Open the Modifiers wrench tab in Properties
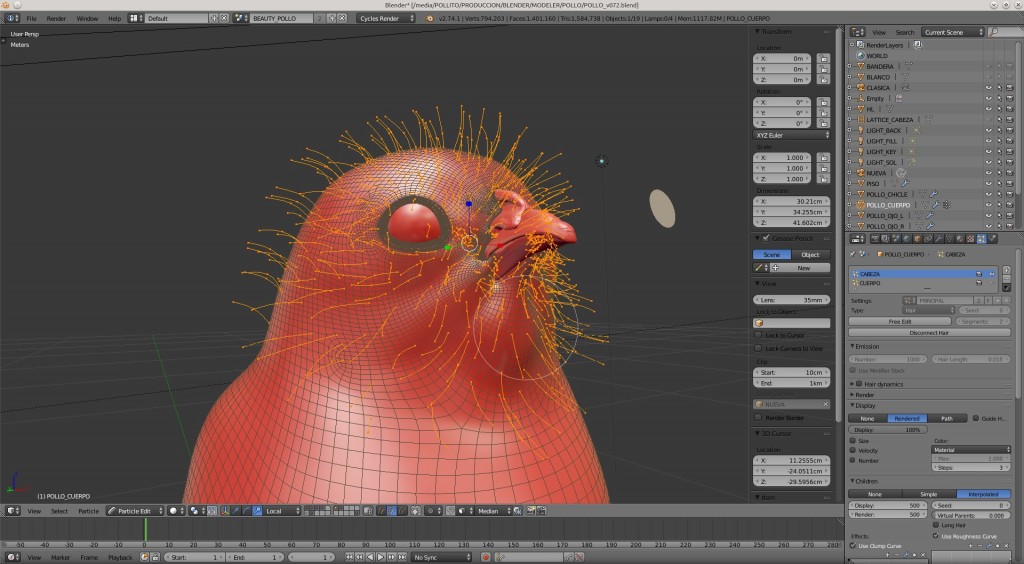This screenshot has width=1024, height=564. tap(938, 239)
